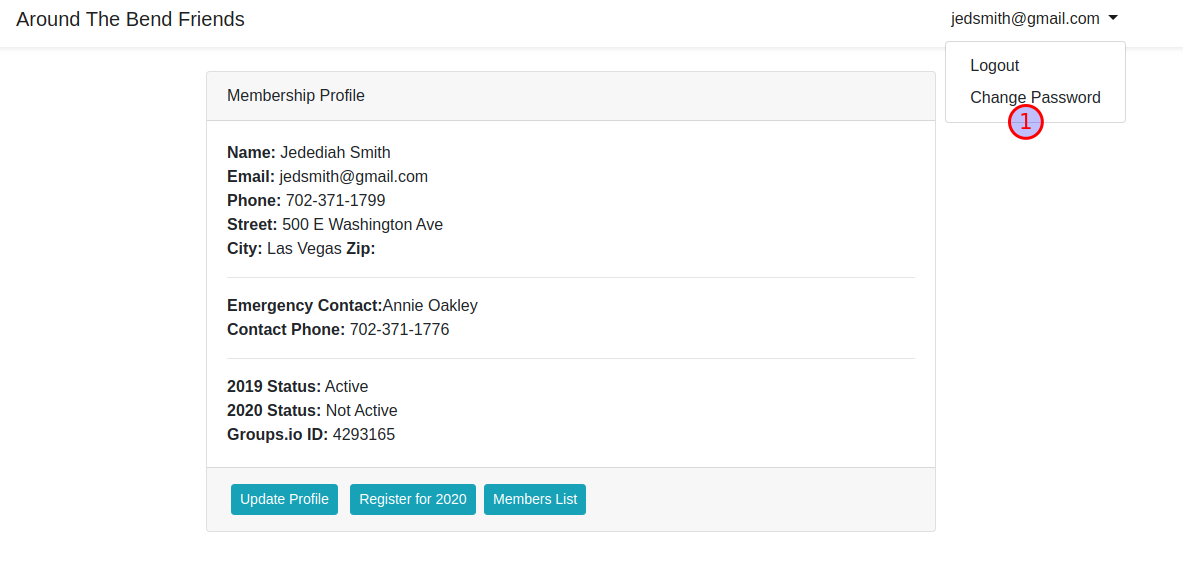This screenshot has width=1183, height=579.
Task: Click the city value Las Vegas
Action: [304, 249]
